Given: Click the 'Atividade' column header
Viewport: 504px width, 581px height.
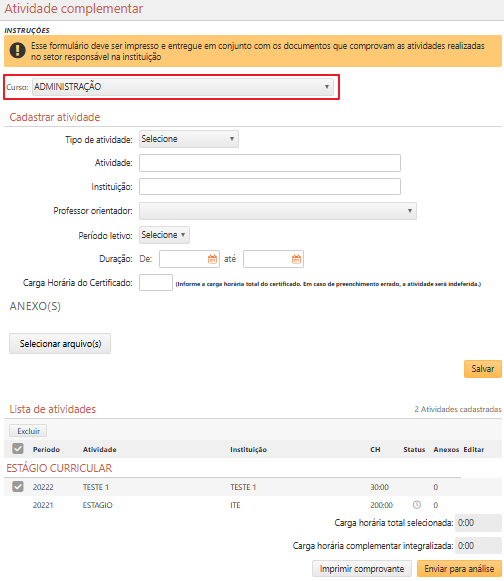Looking at the screenshot, I should click(x=100, y=449).
